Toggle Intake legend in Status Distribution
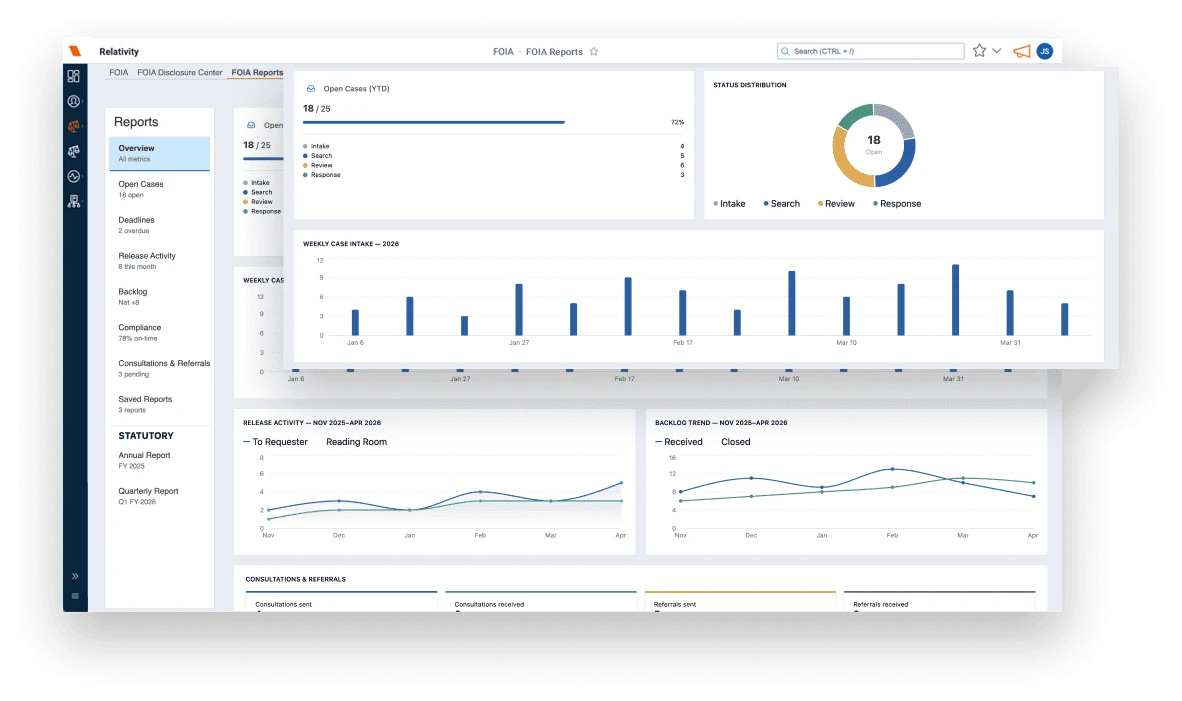Image resolution: width=1182 pixels, height=701 pixels. click(x=729, y=204)
